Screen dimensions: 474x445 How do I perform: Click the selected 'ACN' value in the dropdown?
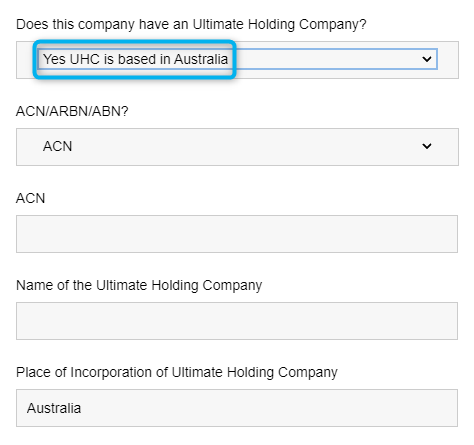tap(57, 146)
